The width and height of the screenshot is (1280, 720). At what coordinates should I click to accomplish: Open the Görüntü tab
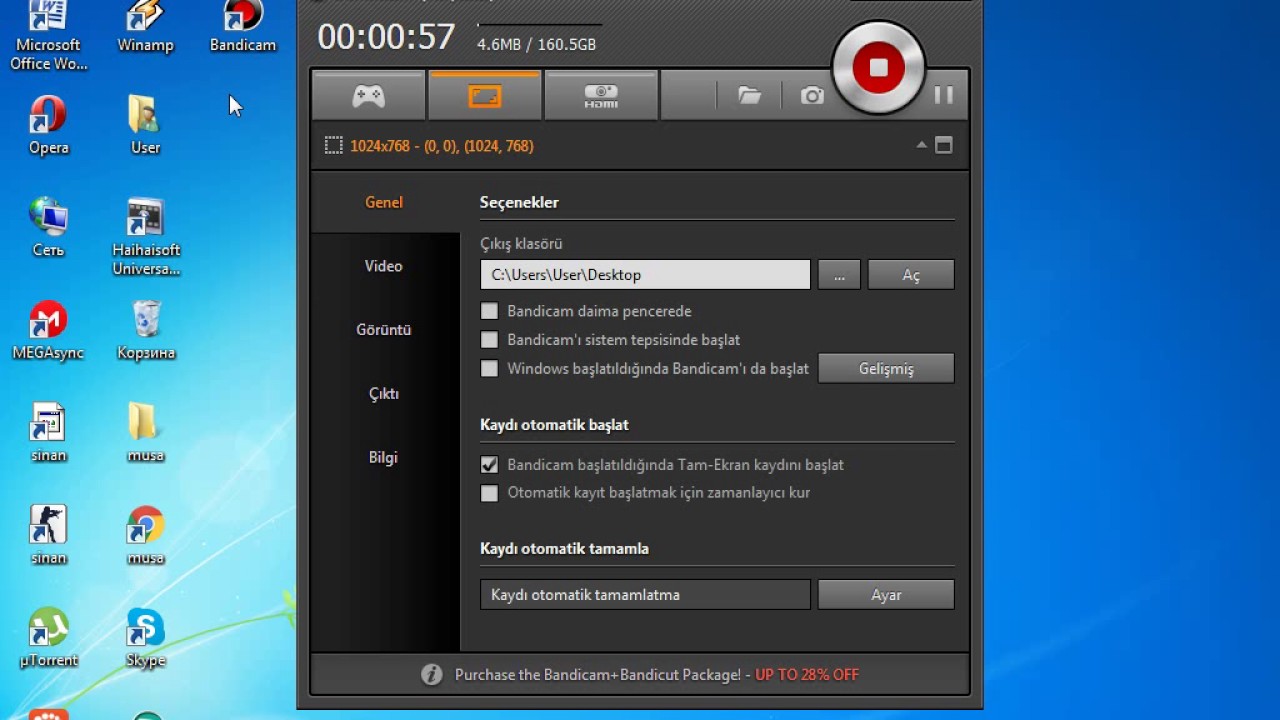click(384, 330)
